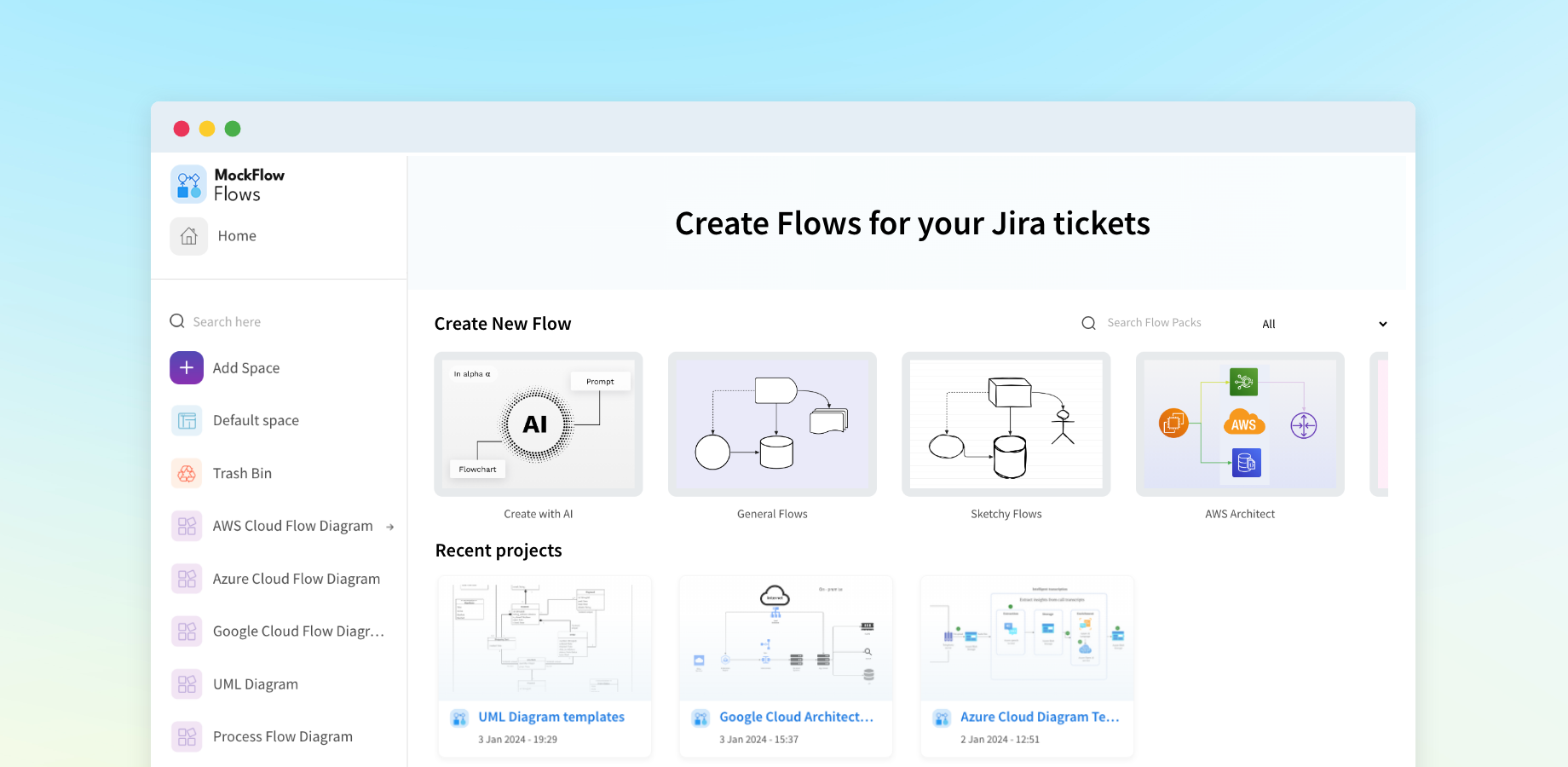Choose the Create with AI thumbnail
1568x767 pixels.
pos(539,424)
